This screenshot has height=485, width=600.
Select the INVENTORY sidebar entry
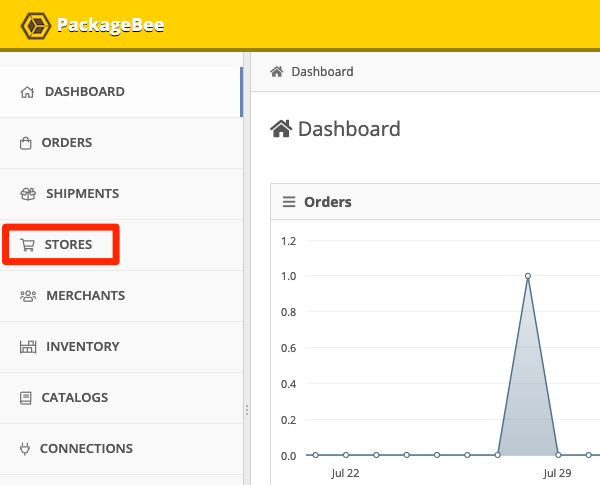122,347
